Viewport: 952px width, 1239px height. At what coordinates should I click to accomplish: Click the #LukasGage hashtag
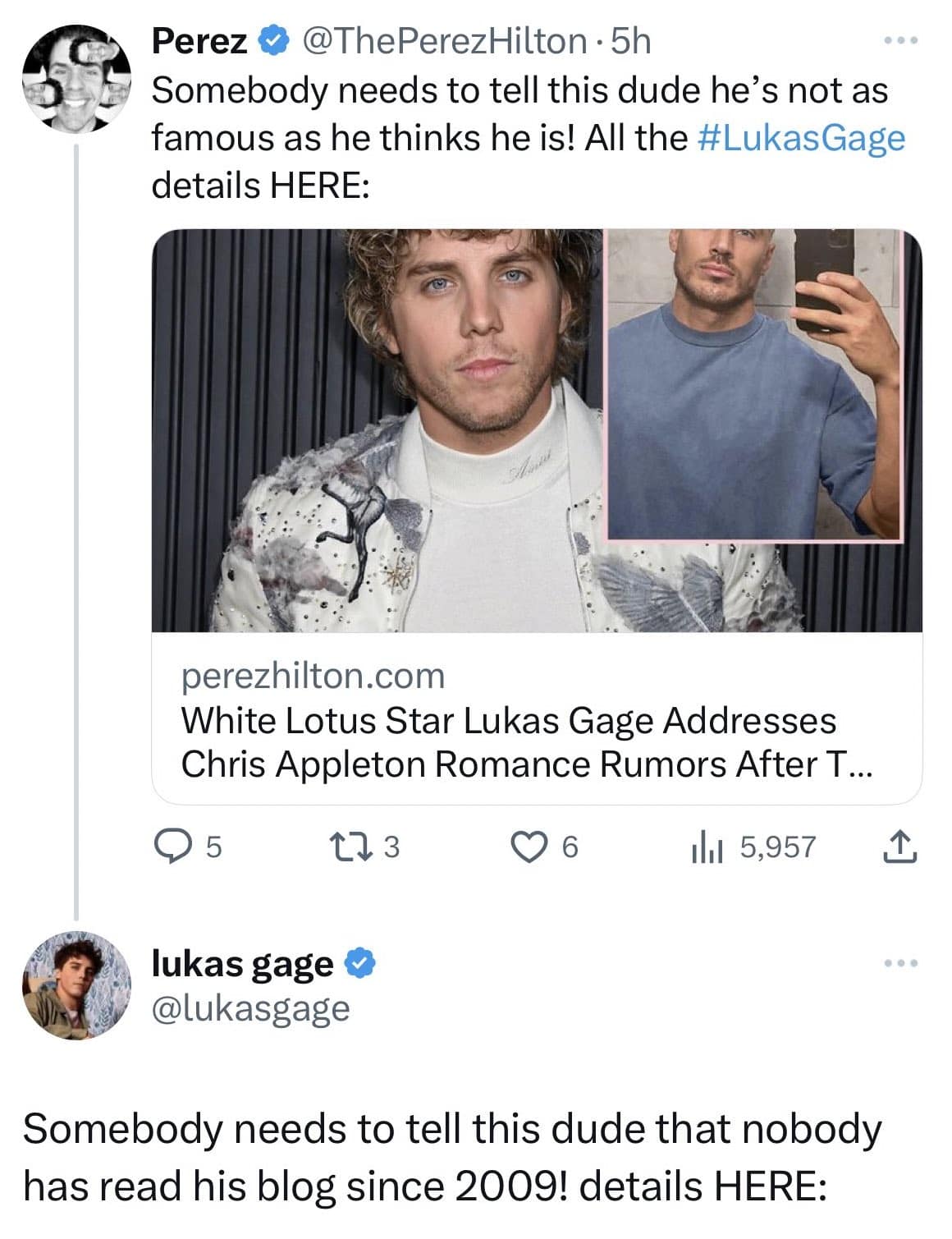click(x=801, y=138)
